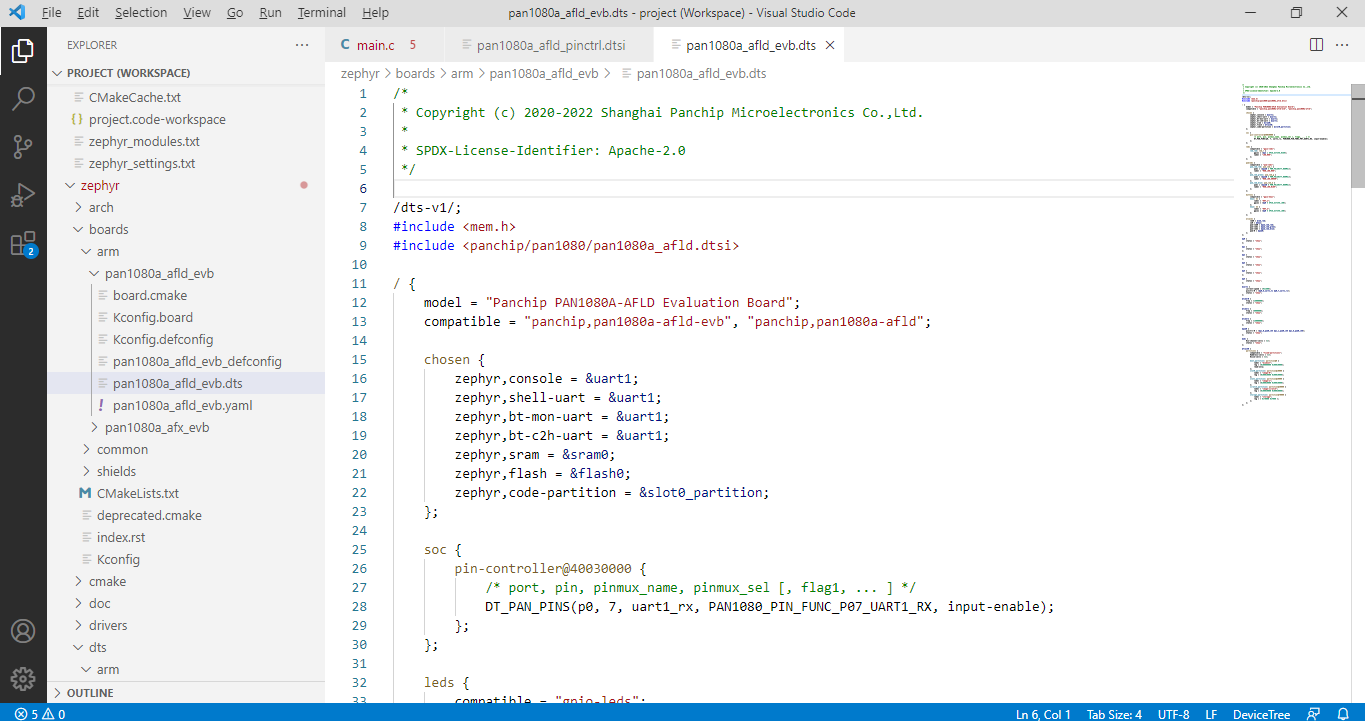Open the Extensions view icon
Viewport: 1365px width, 721px height.
click(23, 243)
